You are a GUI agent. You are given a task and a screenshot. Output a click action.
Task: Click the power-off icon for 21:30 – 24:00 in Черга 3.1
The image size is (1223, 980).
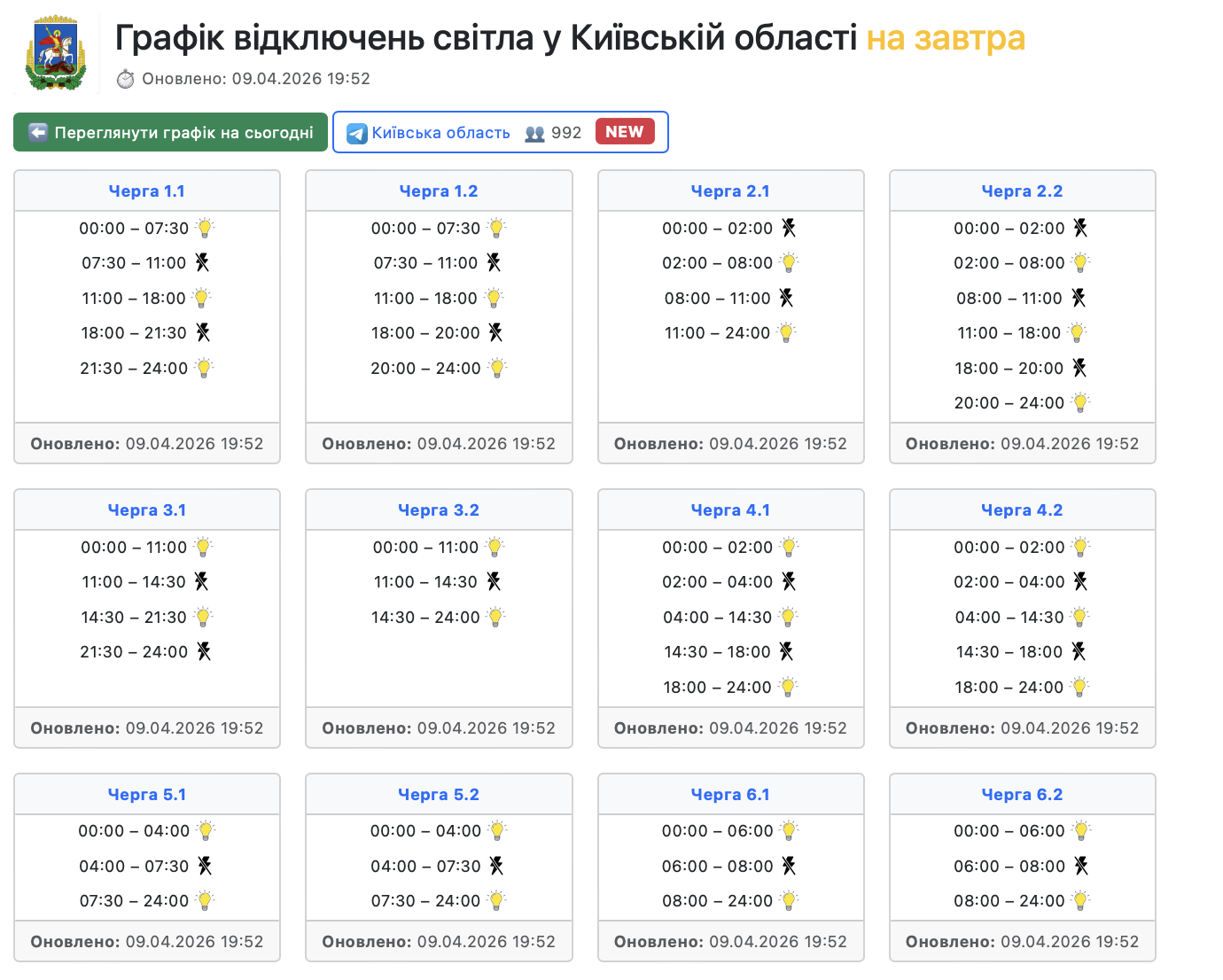tap(204, 651)
